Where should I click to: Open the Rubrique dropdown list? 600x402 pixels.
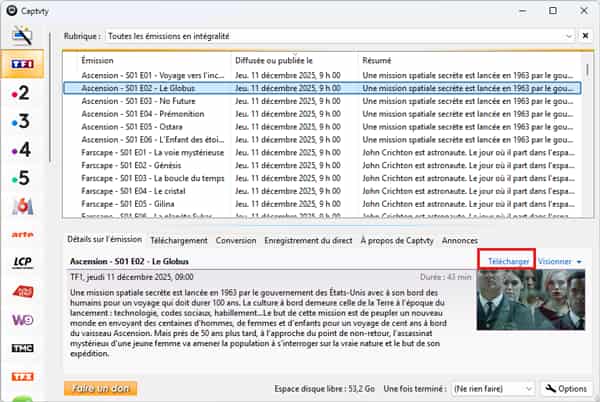coord(569,36)
